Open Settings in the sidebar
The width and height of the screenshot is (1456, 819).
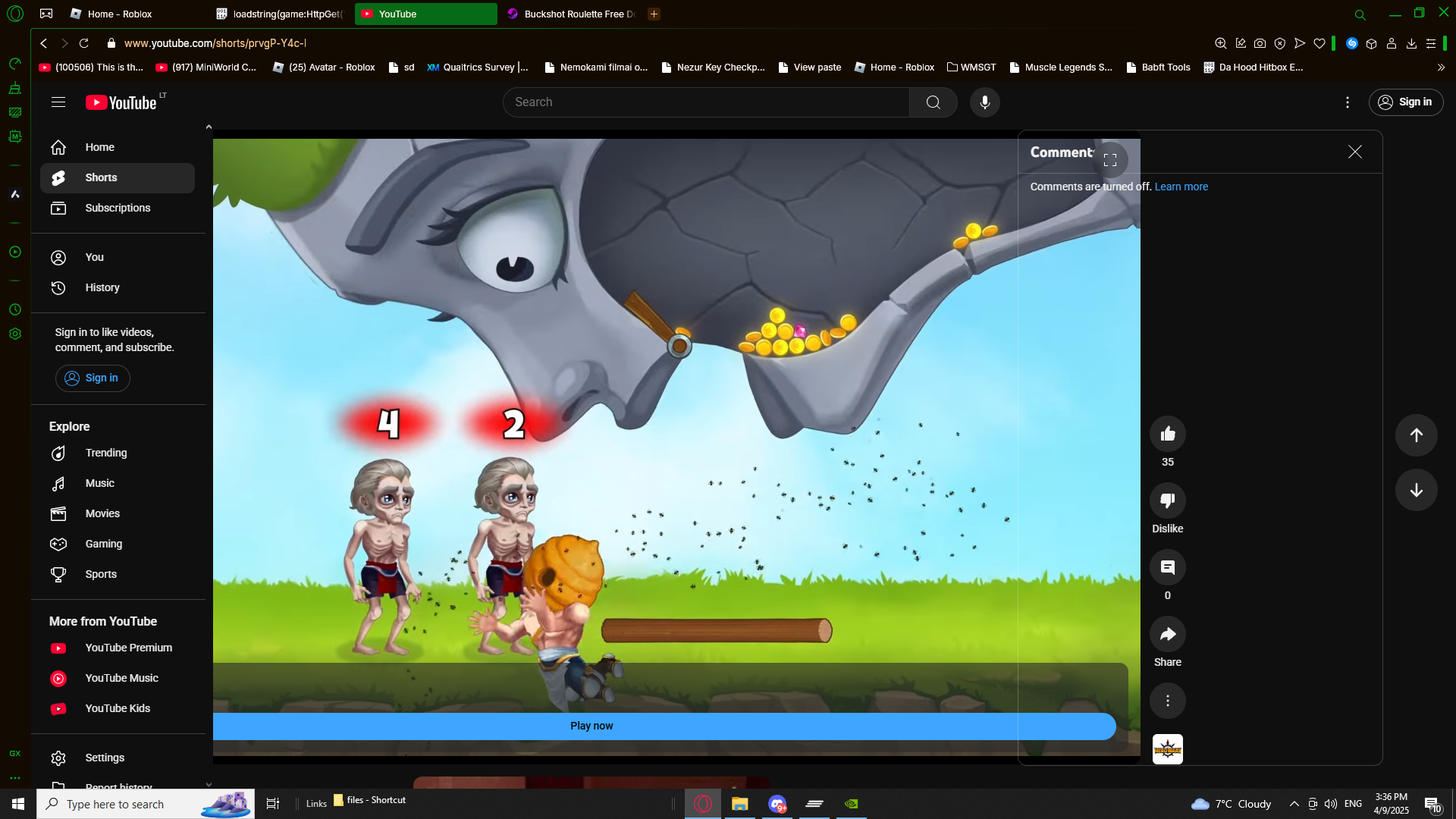118,758
